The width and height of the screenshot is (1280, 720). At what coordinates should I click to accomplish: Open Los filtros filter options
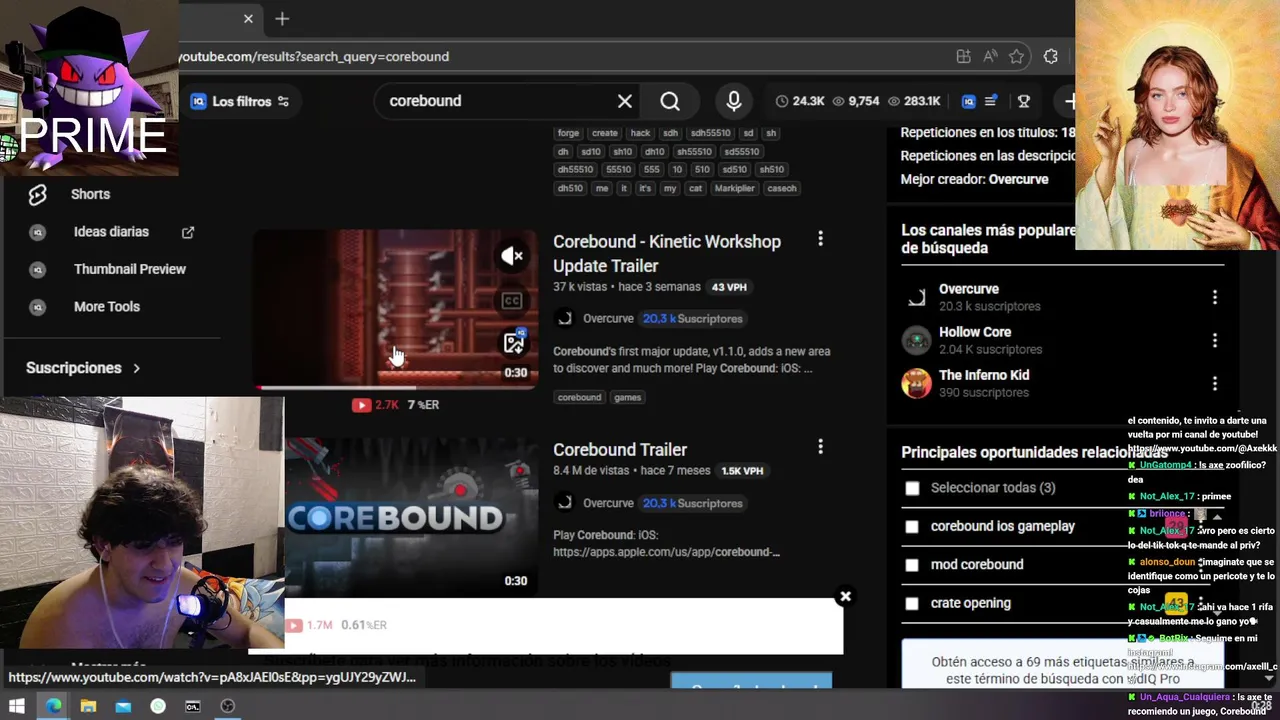click(240, 101)
